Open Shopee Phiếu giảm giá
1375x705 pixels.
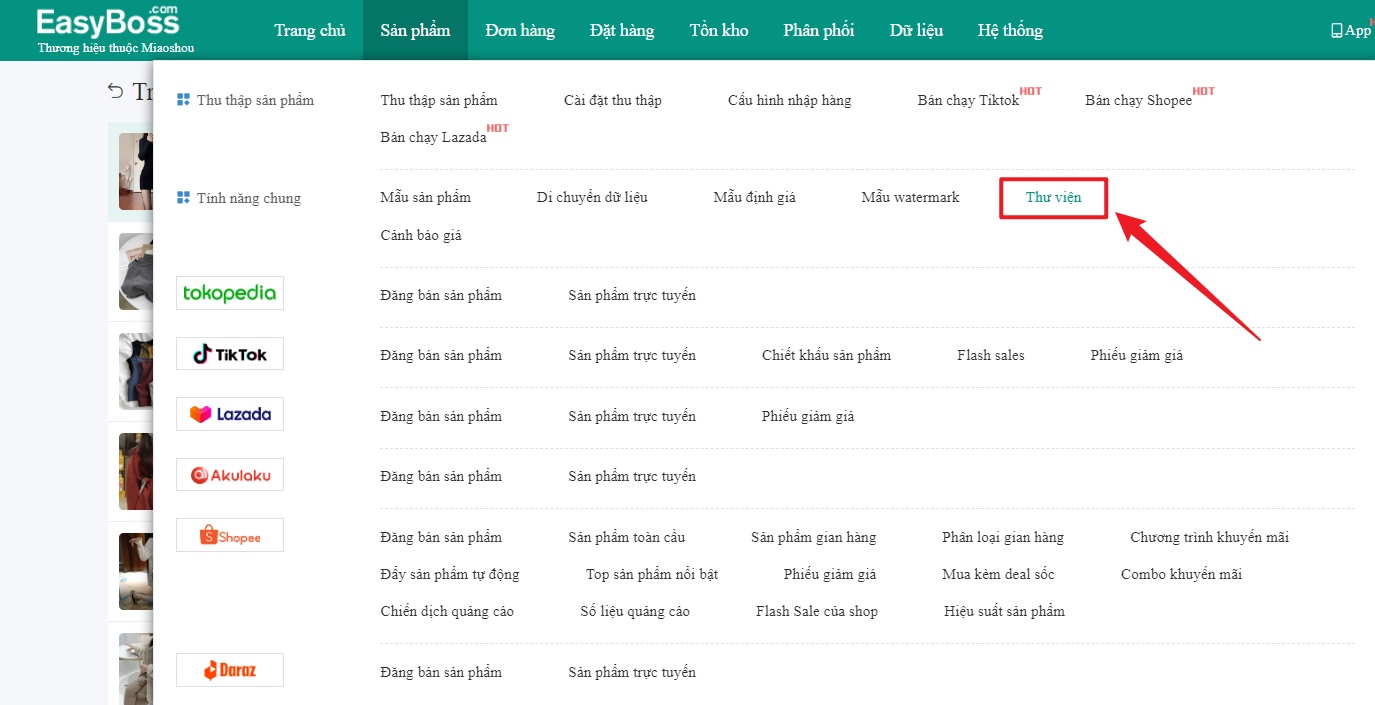[x=830, y=574]
